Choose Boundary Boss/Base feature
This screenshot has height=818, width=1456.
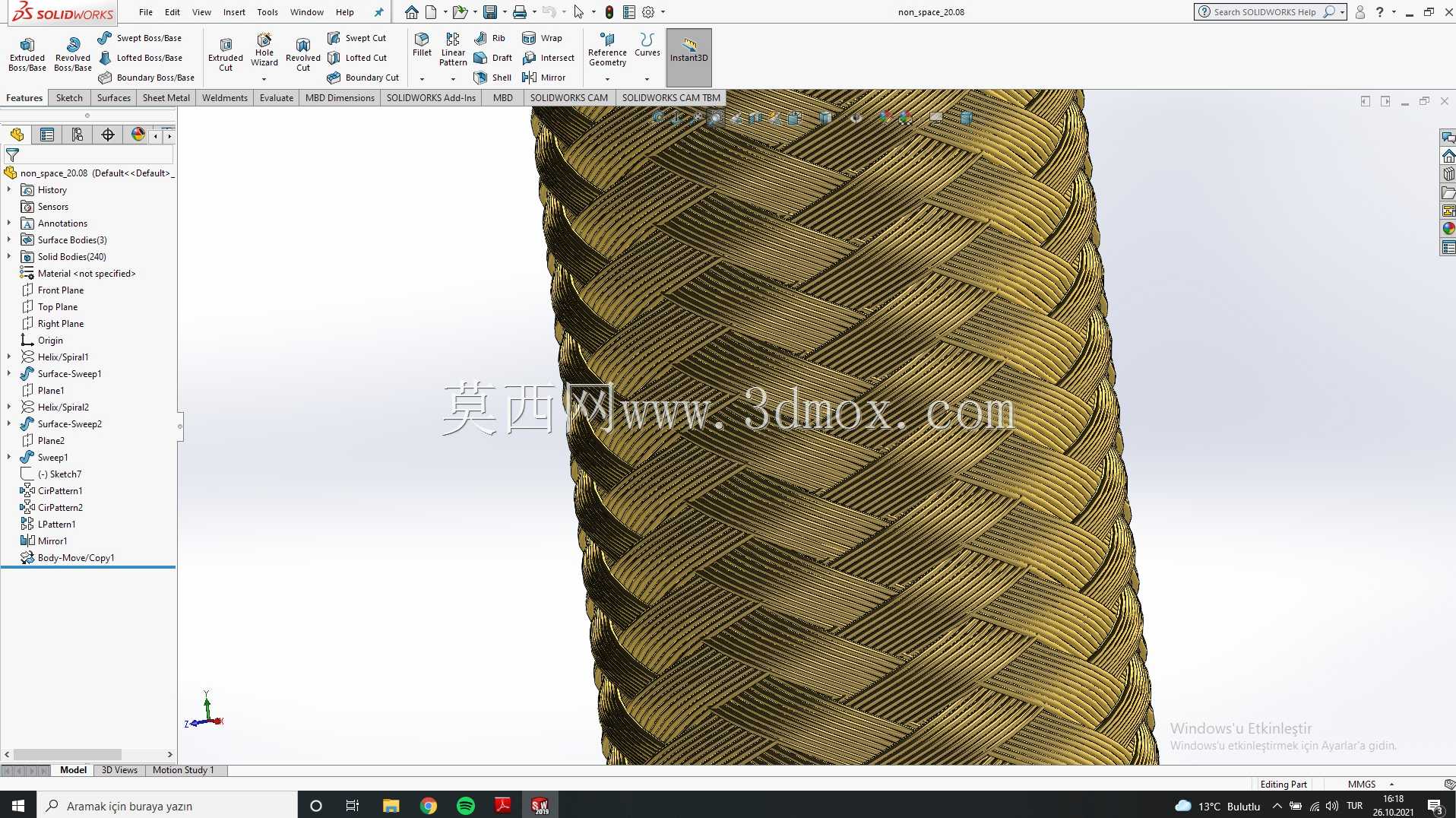point(146,78)
